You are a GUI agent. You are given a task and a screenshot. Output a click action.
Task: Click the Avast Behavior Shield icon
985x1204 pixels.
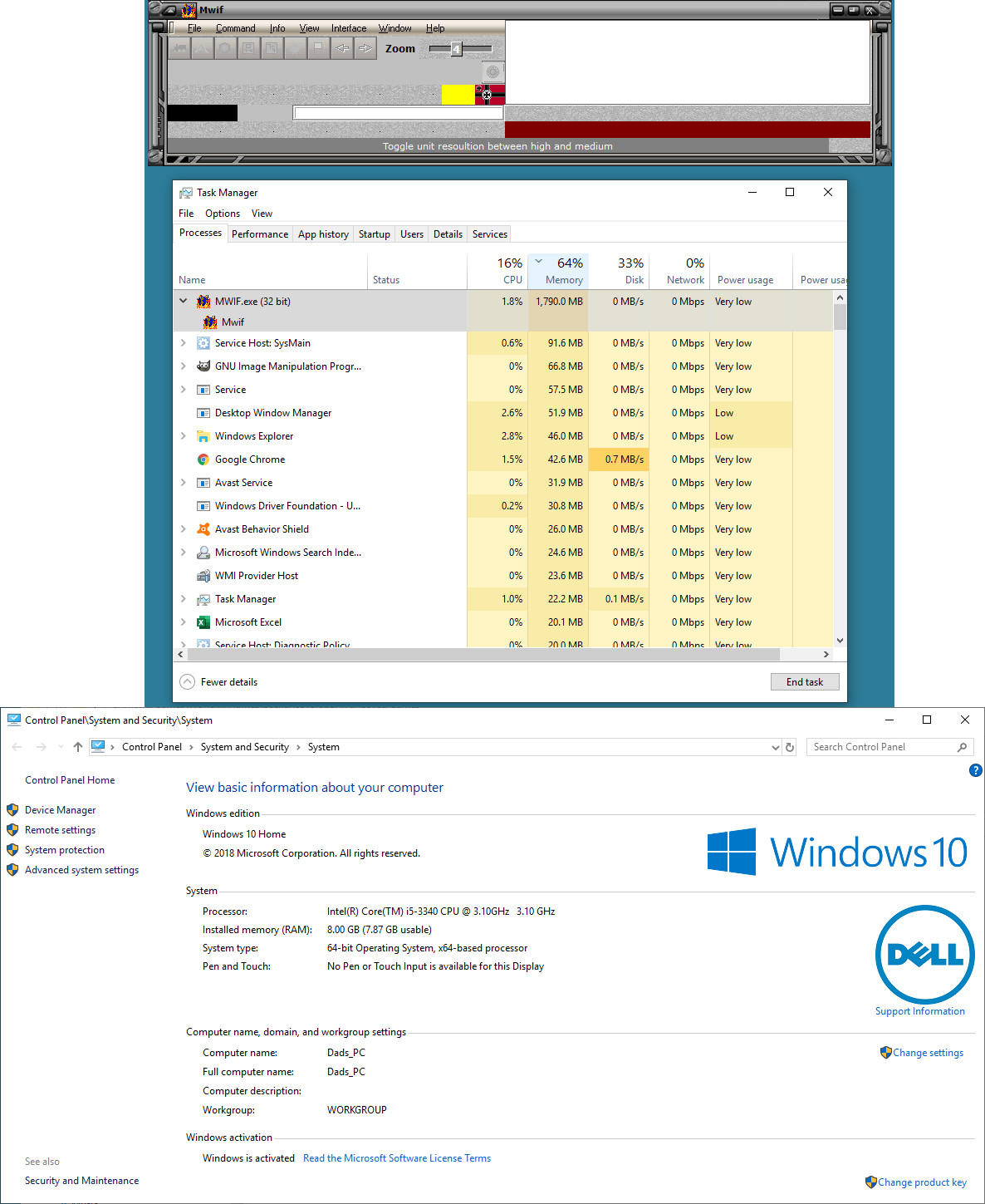[x=203, y=529]
